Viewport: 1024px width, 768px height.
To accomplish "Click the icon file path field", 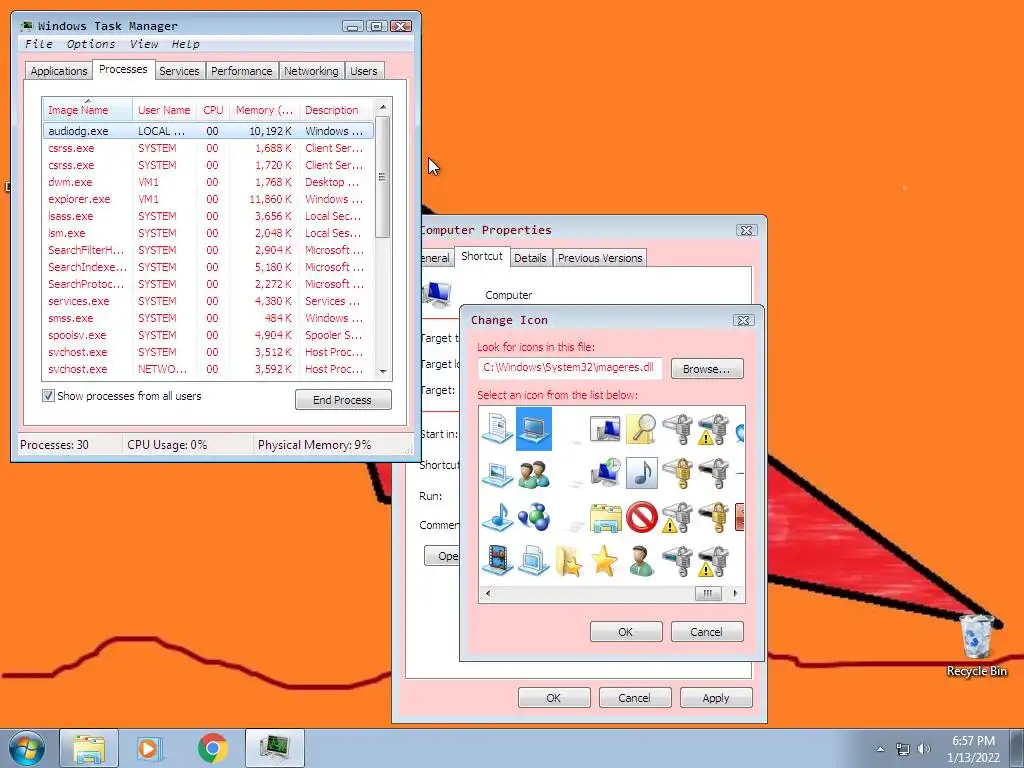I will coord(569,368).
